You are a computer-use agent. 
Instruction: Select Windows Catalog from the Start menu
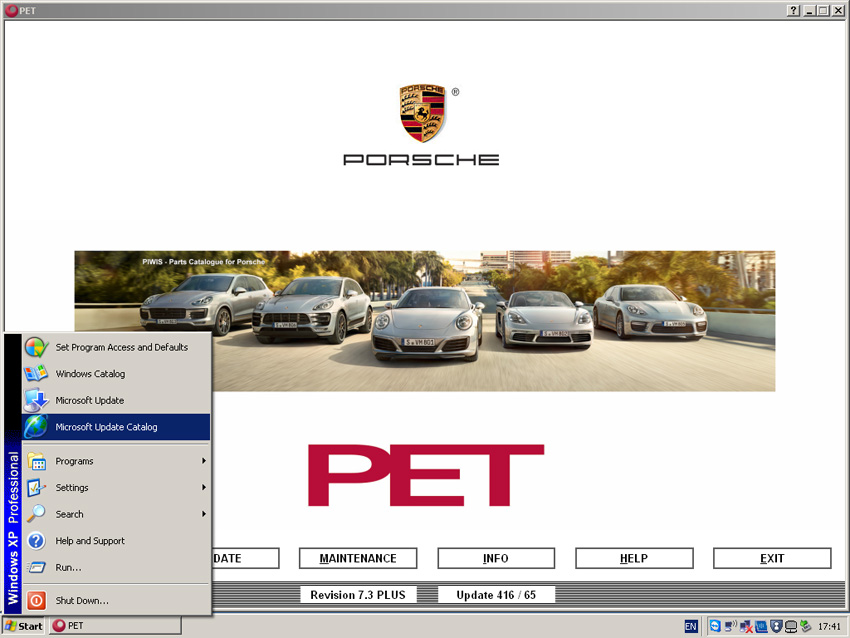(x=116, y=374)
